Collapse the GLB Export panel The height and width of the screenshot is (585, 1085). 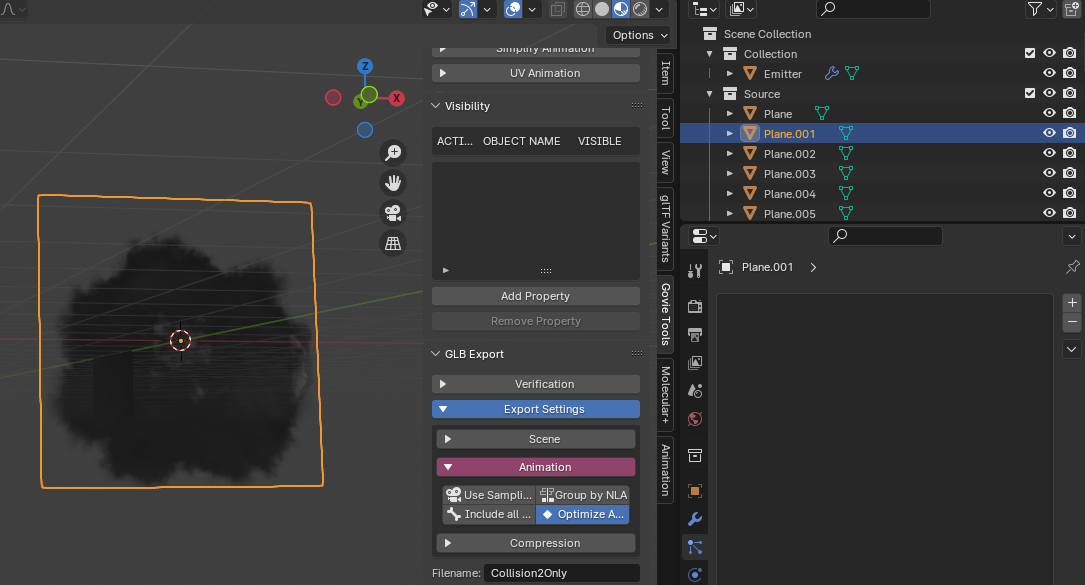tap(435, 354)
